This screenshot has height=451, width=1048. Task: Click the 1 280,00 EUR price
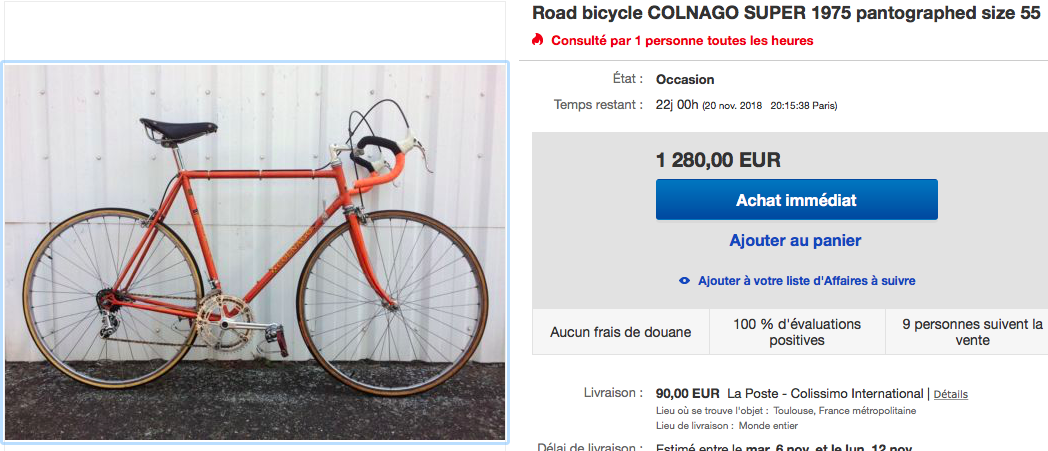pyautogui.click(x=718, y=160)
